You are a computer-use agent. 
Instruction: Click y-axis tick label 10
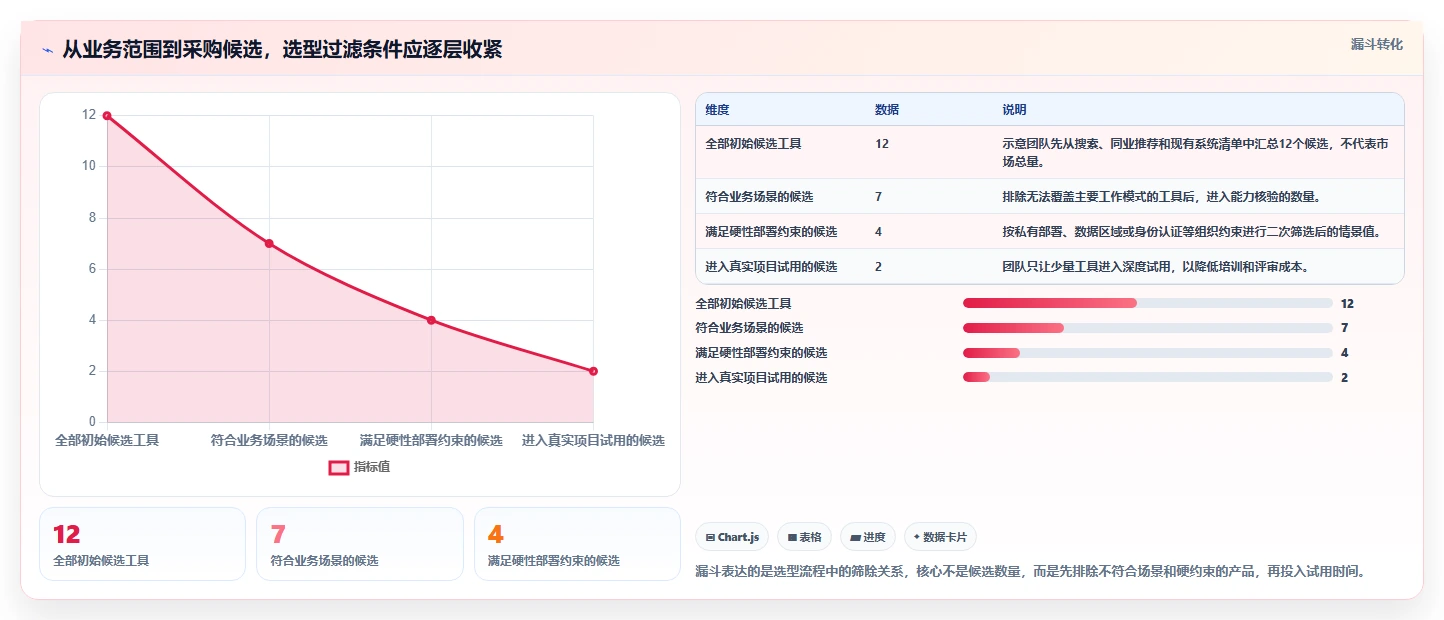(x=89, y=166)
